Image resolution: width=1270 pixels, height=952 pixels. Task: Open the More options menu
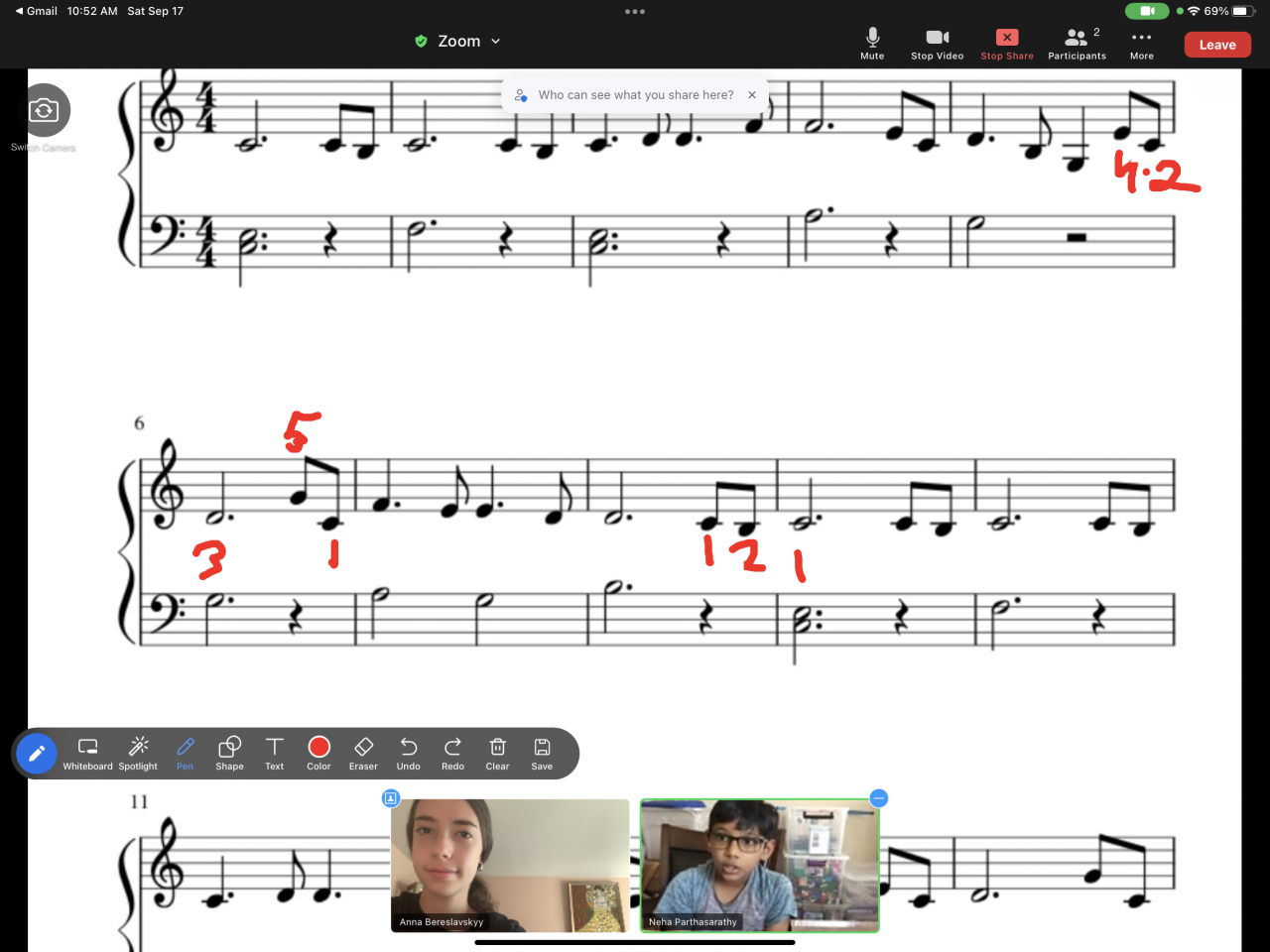coord(1142,44)
